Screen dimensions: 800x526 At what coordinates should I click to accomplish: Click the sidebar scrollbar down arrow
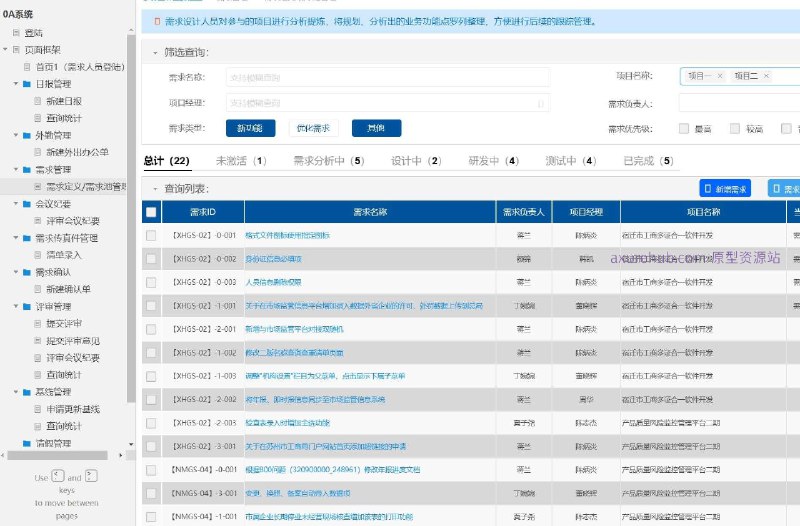131,444
